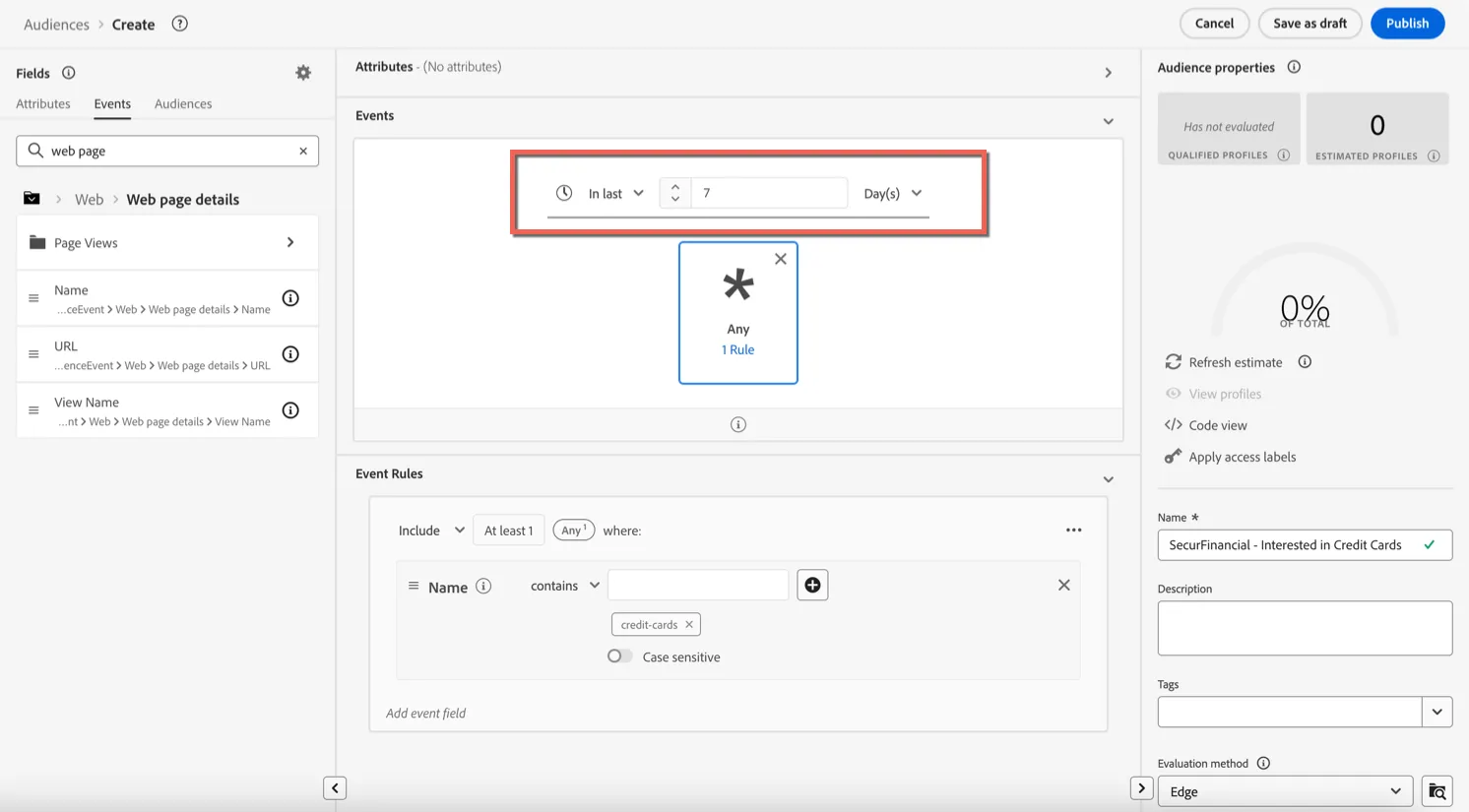Open the 'contains' operator dropdown
This screenshot has height=812, width=1469.
pos(565,586)
